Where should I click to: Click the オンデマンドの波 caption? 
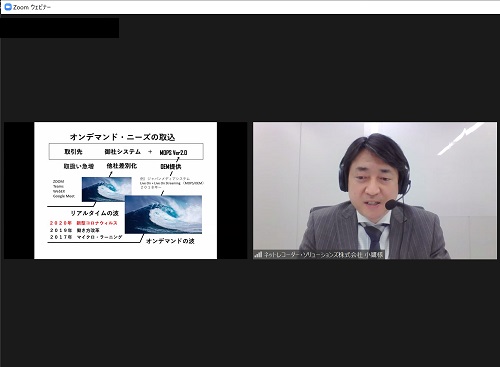pyautogui.click(x=170, y=241)
